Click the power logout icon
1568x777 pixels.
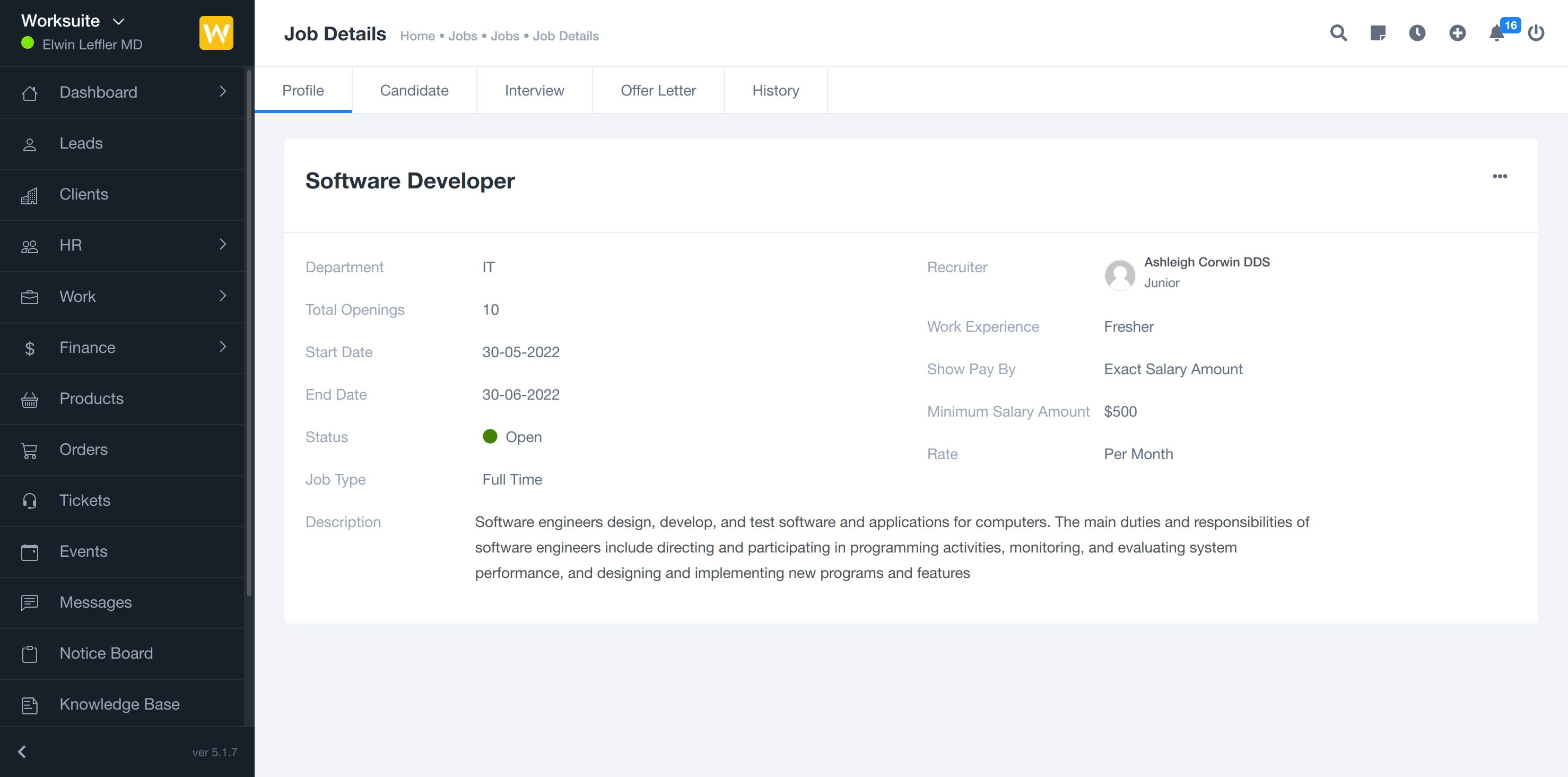pyautogui.click(x=1536, y=33)
